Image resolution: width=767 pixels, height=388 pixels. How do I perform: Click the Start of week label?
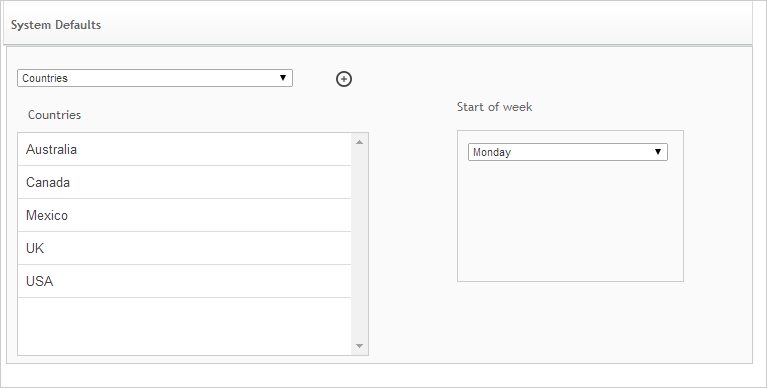pyautogui.click(x=494, y=107)
